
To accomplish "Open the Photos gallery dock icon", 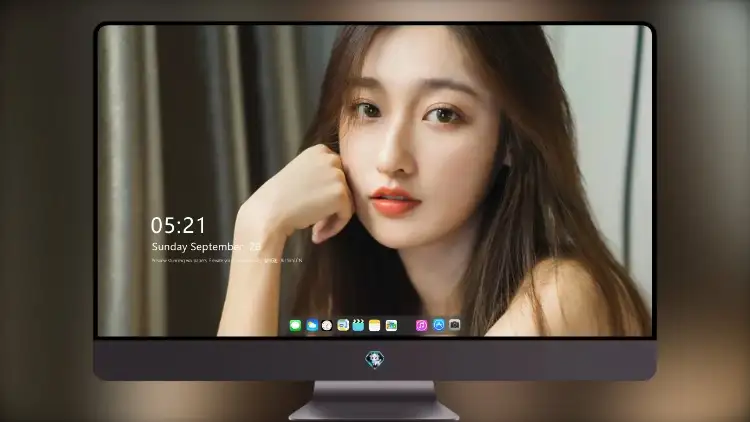I will pos(391,325).
